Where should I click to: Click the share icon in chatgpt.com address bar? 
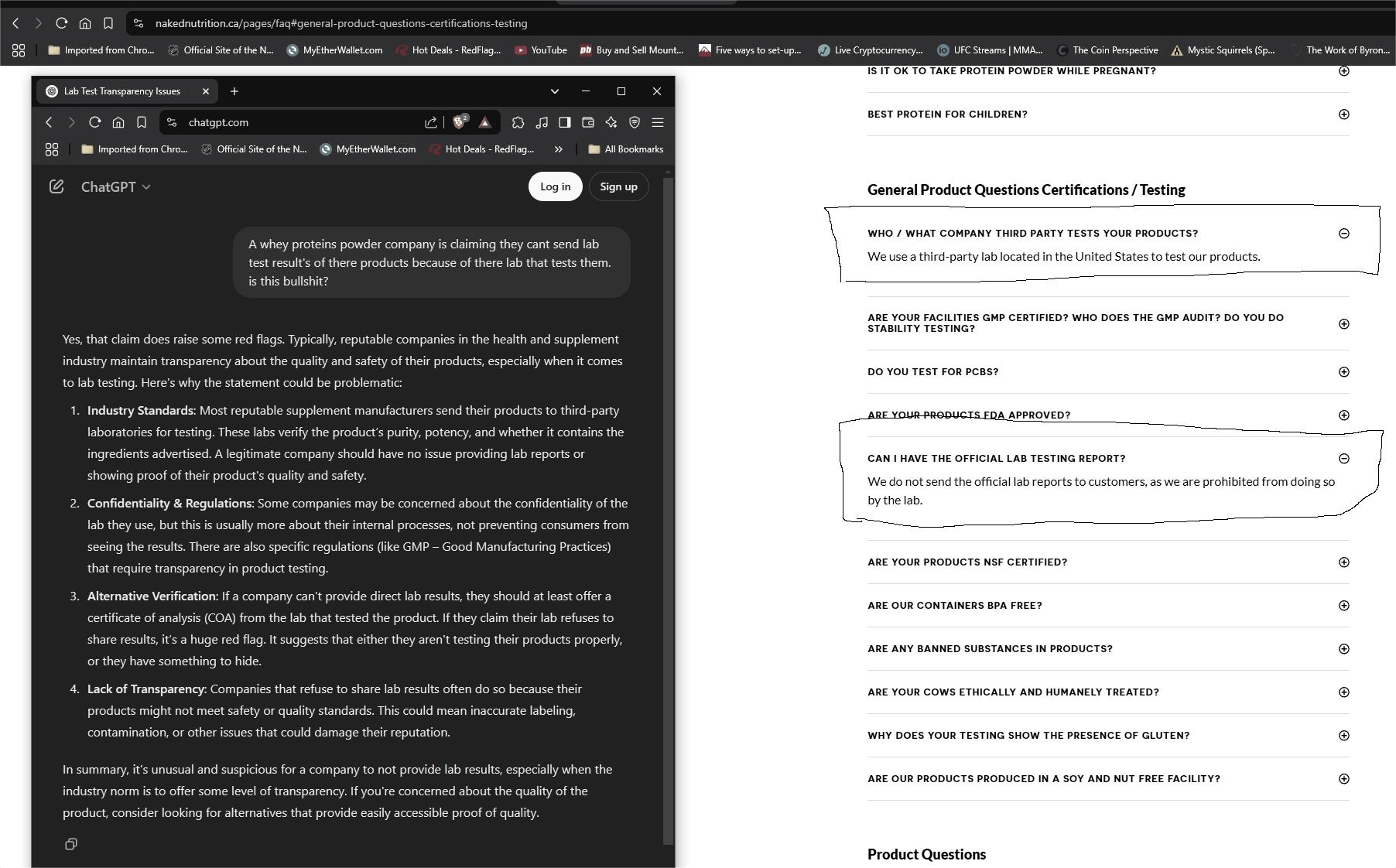point(430,122)
